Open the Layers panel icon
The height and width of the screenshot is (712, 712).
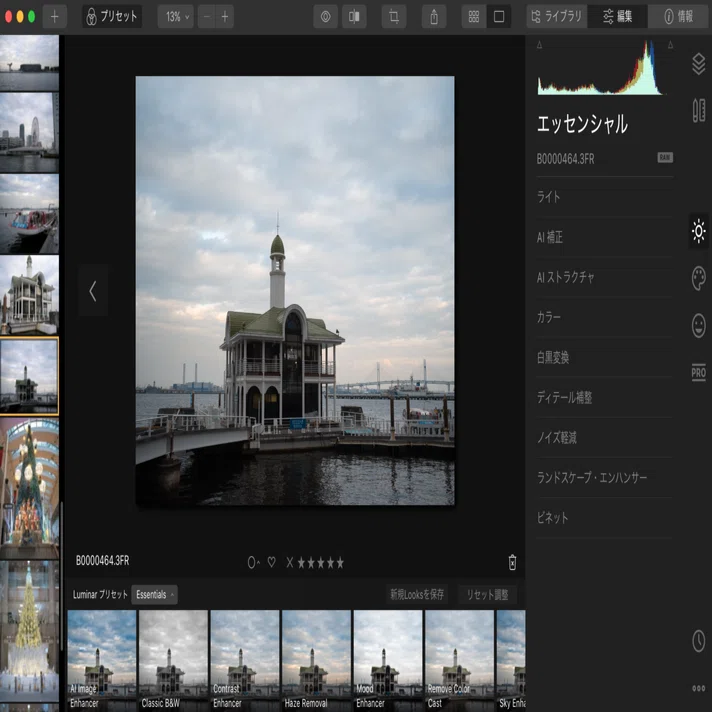(x=698, y=64)
